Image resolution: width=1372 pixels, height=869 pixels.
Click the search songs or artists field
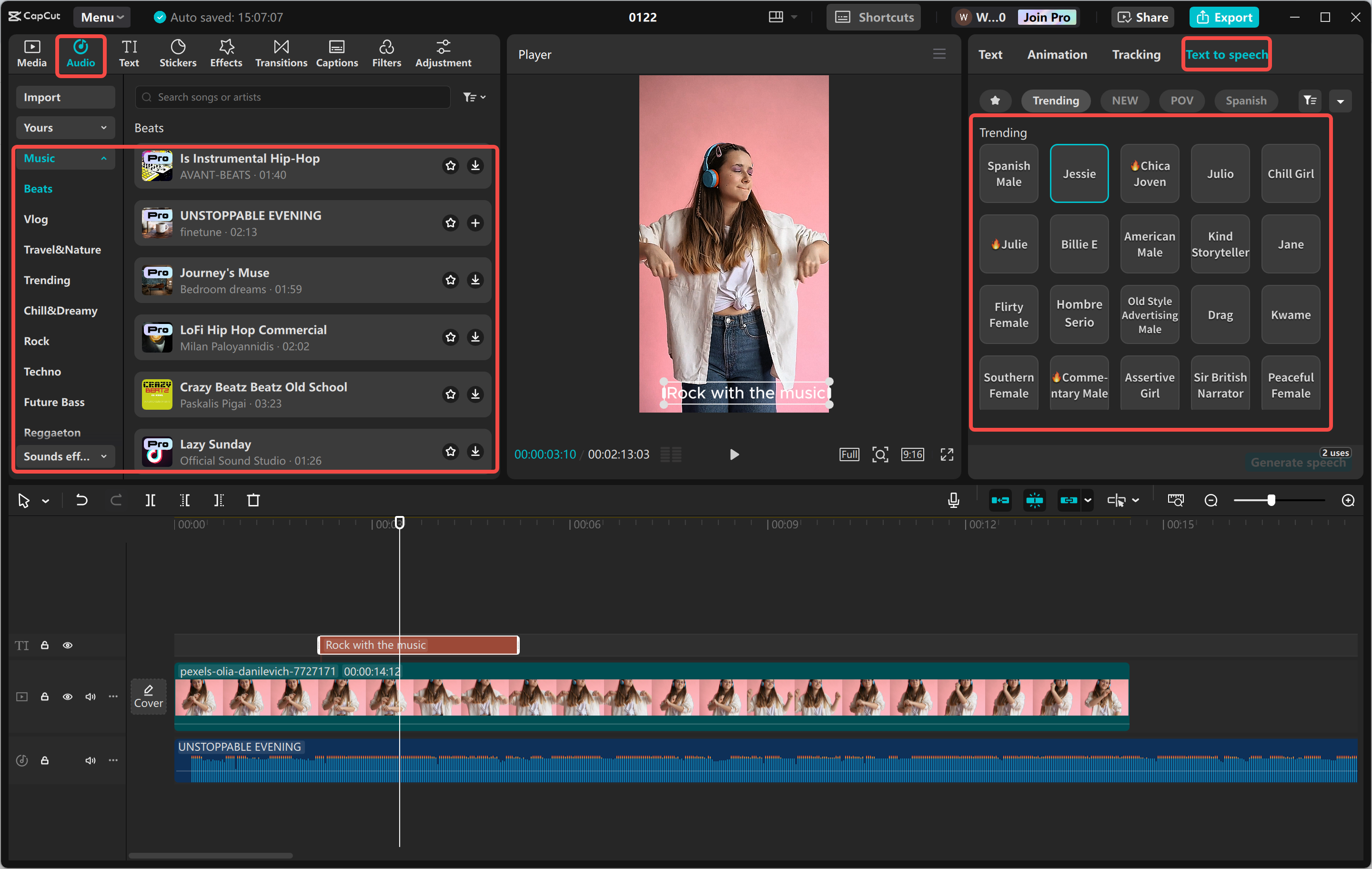click(x=292, y=97)
